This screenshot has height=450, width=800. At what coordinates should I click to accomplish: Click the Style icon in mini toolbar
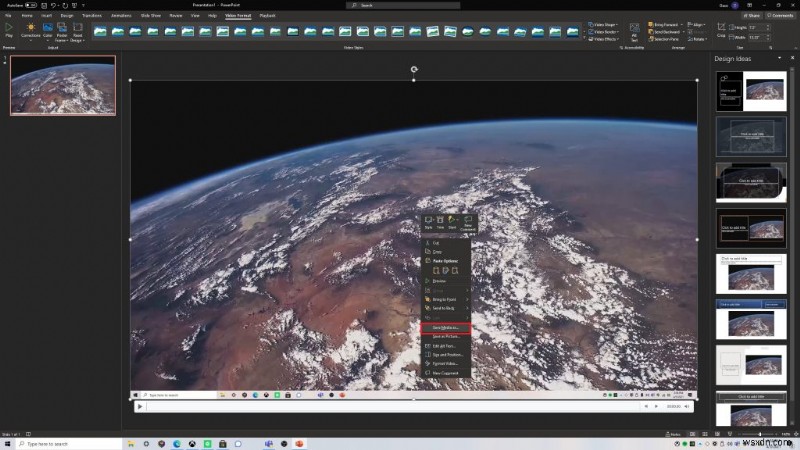click(429, 222)
